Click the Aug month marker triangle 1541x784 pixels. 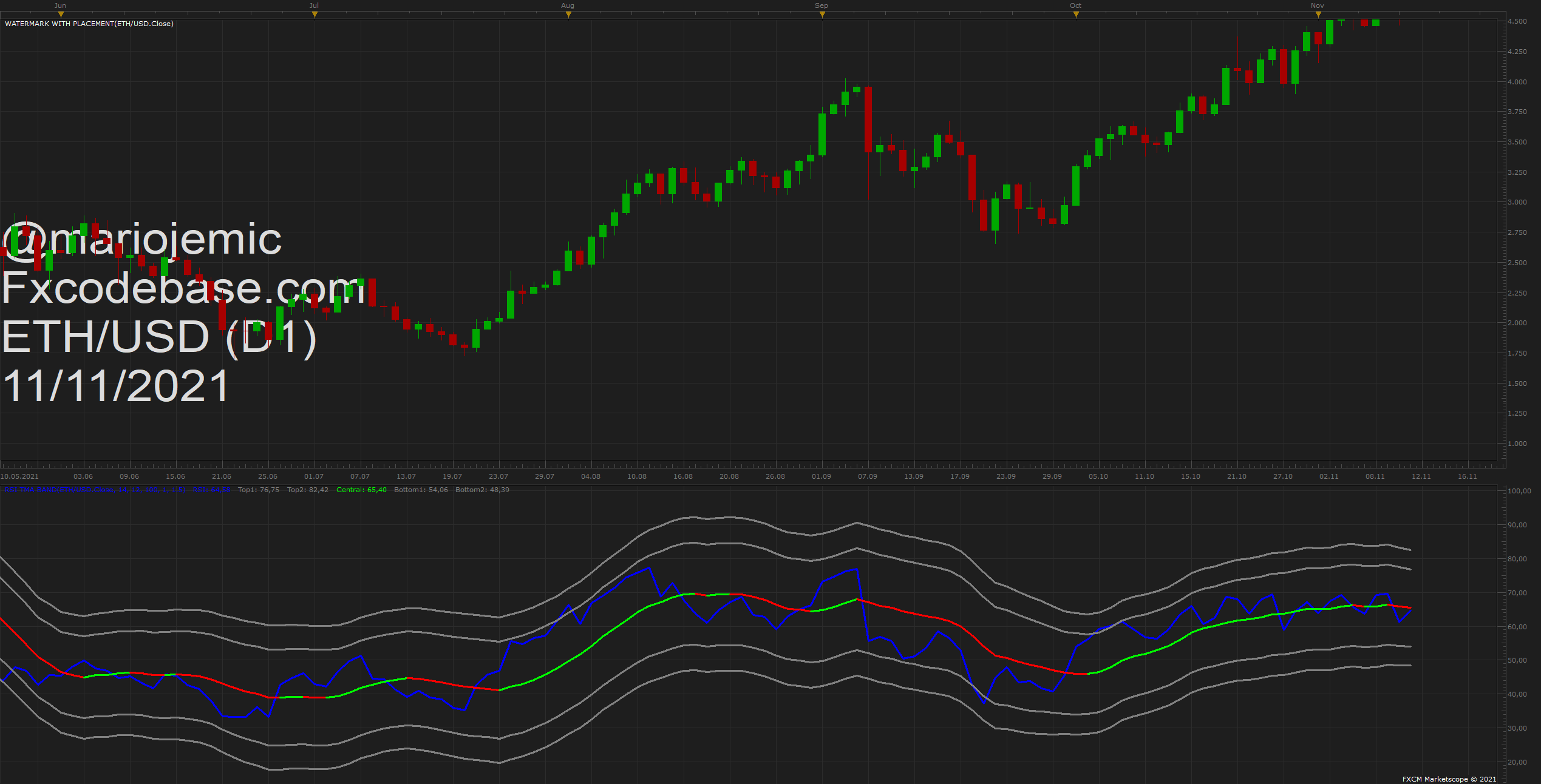(568, 15)
